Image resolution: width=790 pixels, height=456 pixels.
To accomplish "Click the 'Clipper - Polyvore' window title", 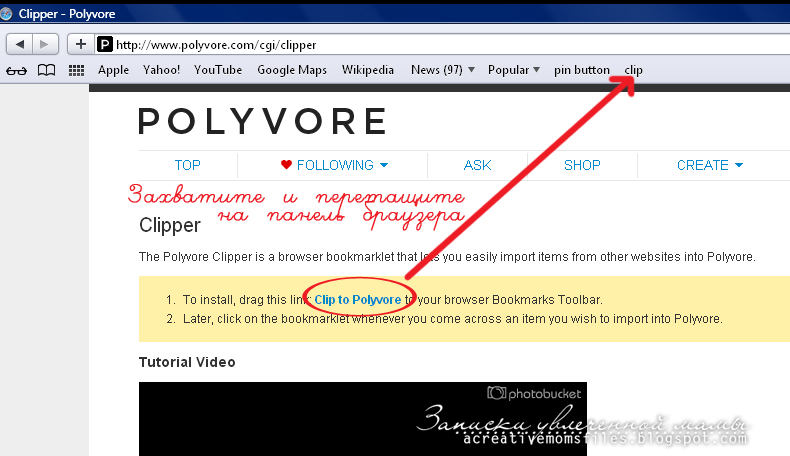I will tap(67, 14).
